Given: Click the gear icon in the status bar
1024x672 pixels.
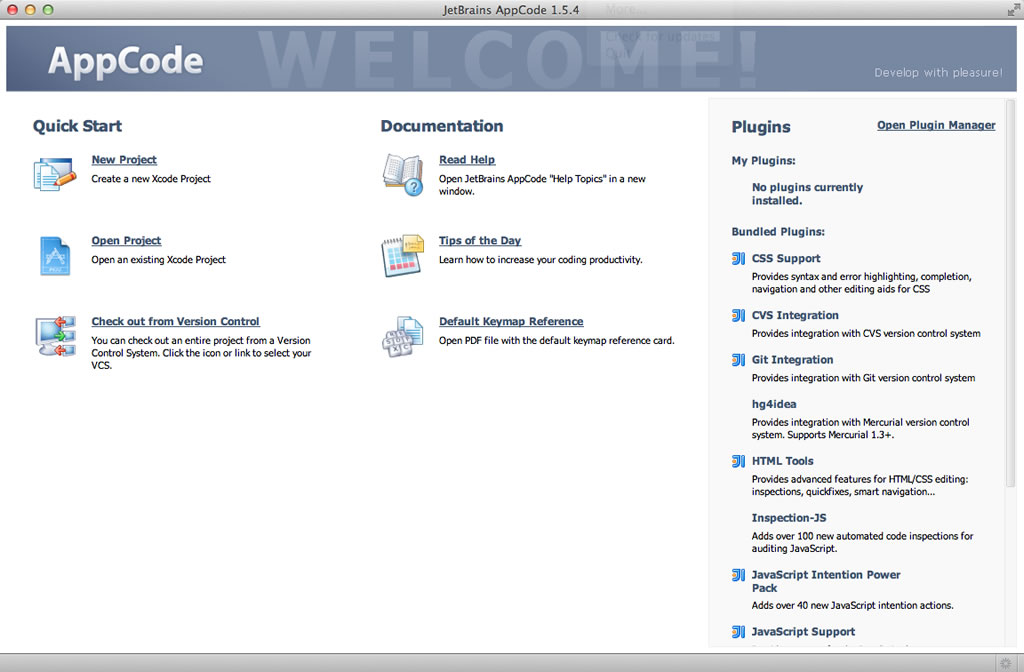Looking at the screenshot, I should point(1005,663).
